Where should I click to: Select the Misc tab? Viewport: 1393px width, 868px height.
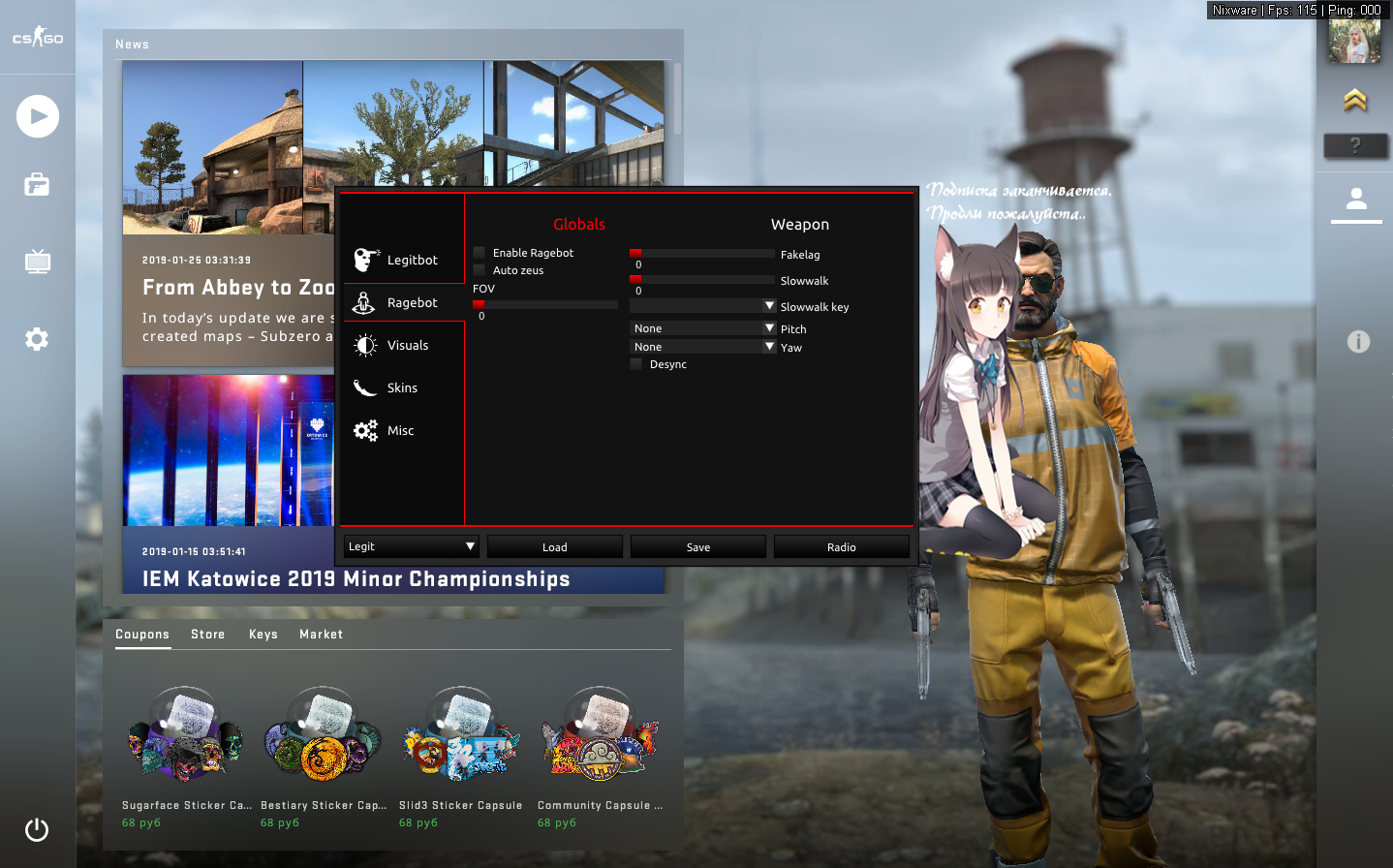click(x=403, y=430)
